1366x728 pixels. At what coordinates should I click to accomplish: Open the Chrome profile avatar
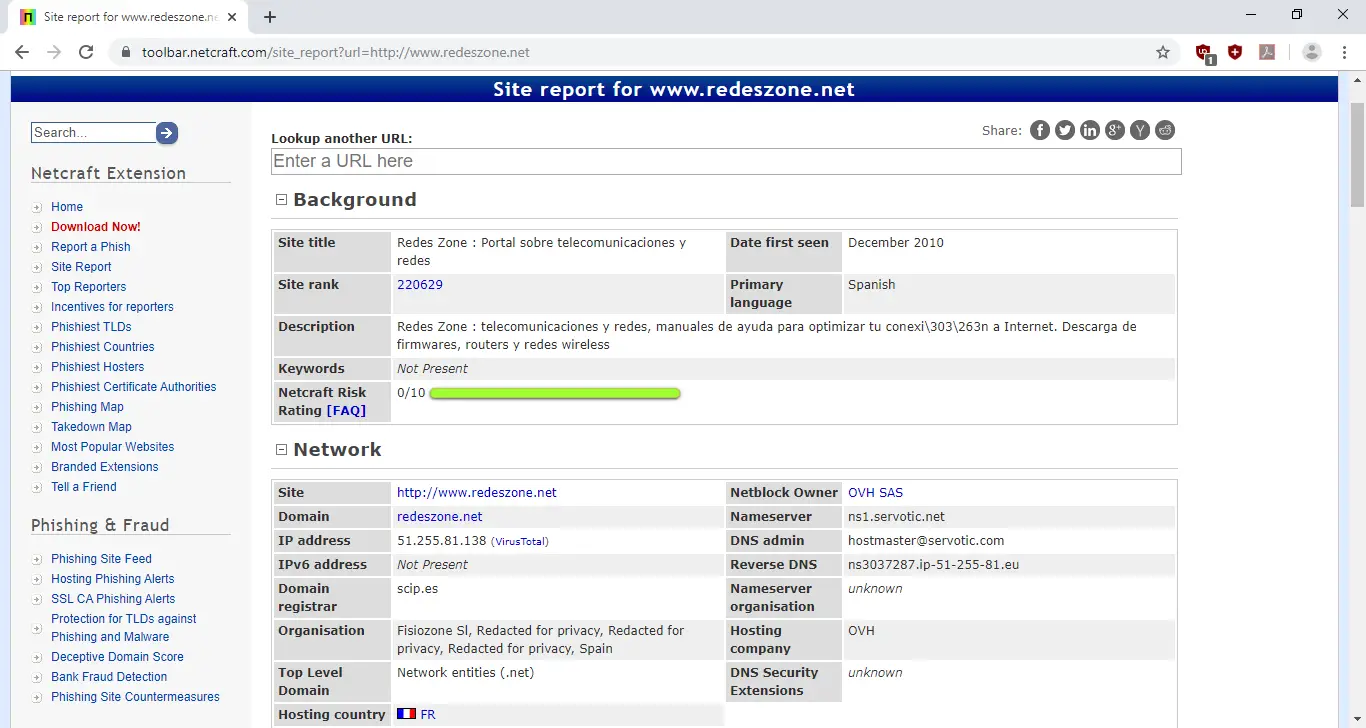1312,52
